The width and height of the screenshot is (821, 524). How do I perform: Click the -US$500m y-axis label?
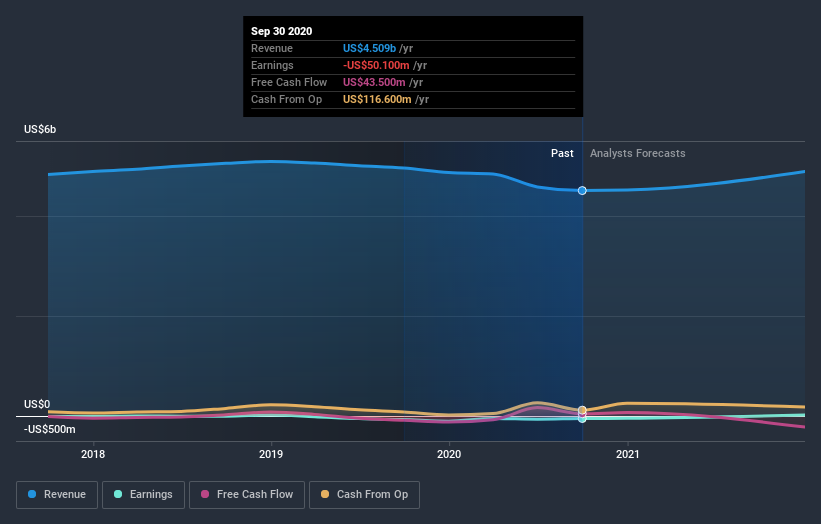click(49, 429)
